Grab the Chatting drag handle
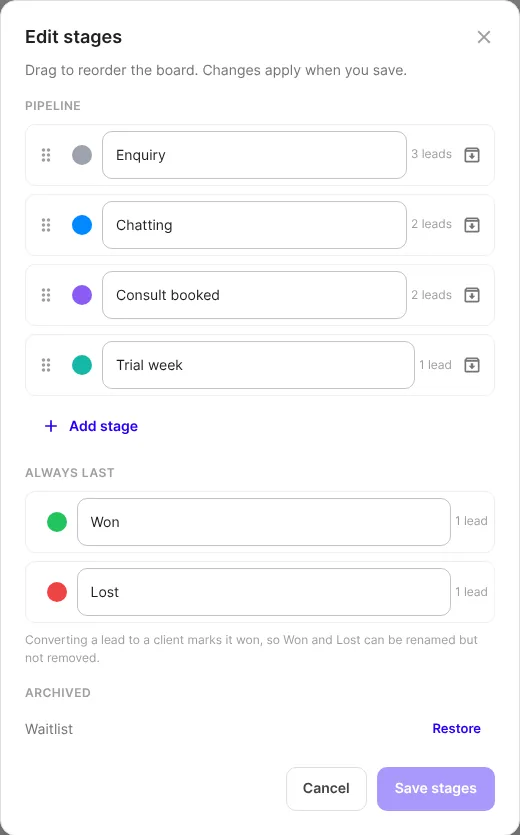520x835 pixels. tap(46, 225)
